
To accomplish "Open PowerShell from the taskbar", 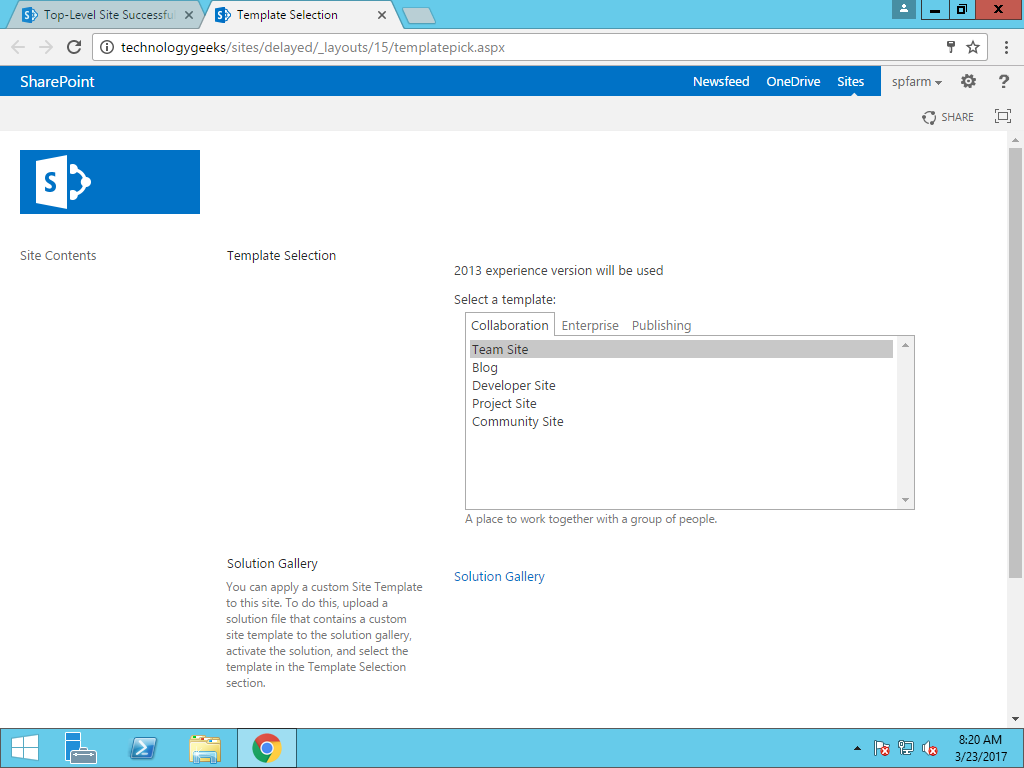I will (143, 748).
